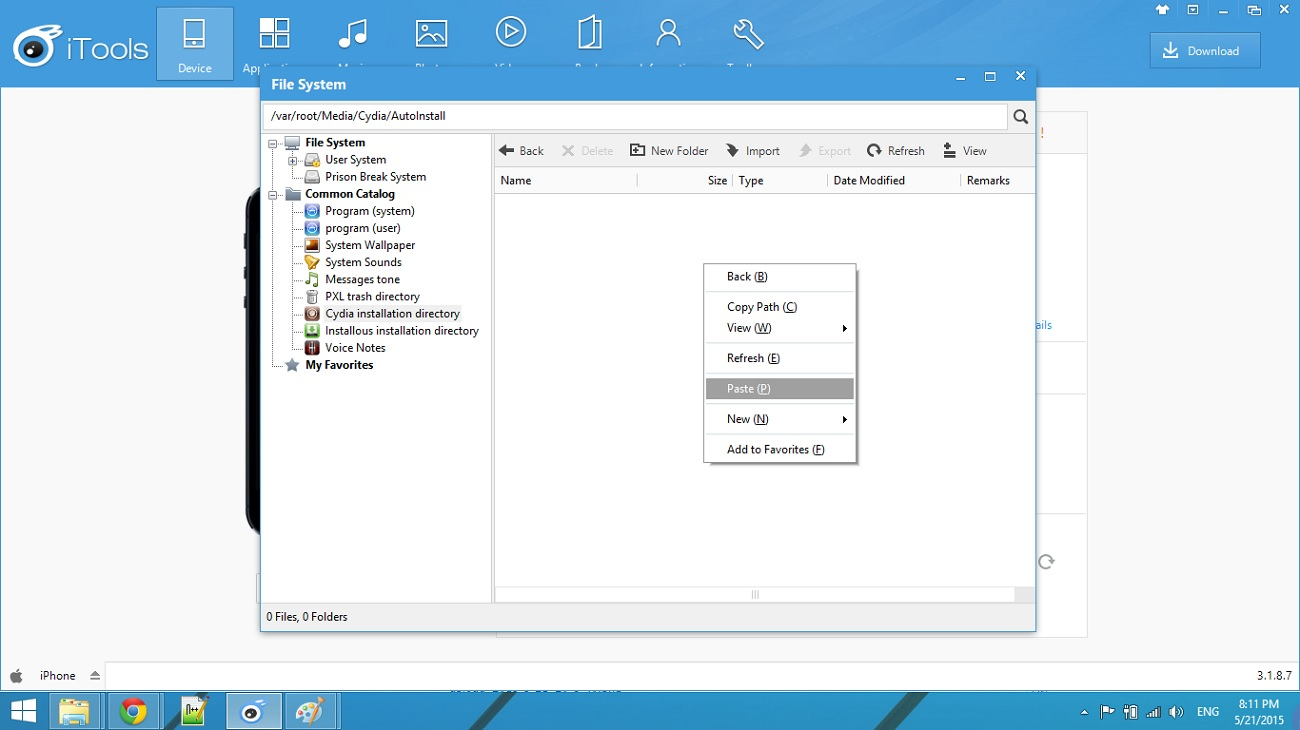
Task: Click the search magnifier icon beside path field
Action: pyautogui.click(x=1020, y=117)
